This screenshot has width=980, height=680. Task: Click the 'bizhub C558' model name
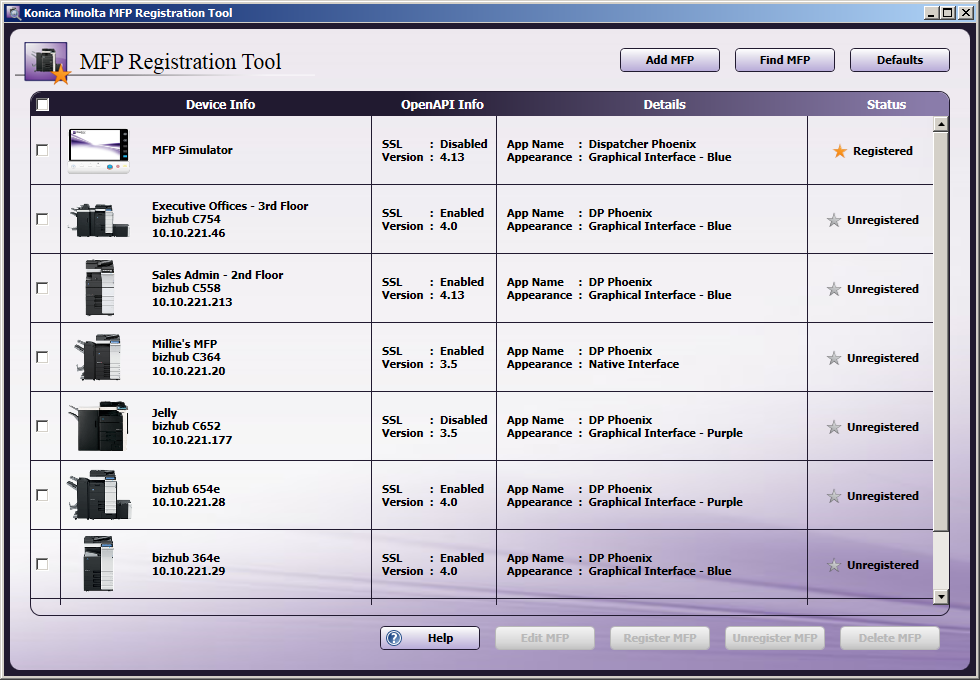(186, 288)
